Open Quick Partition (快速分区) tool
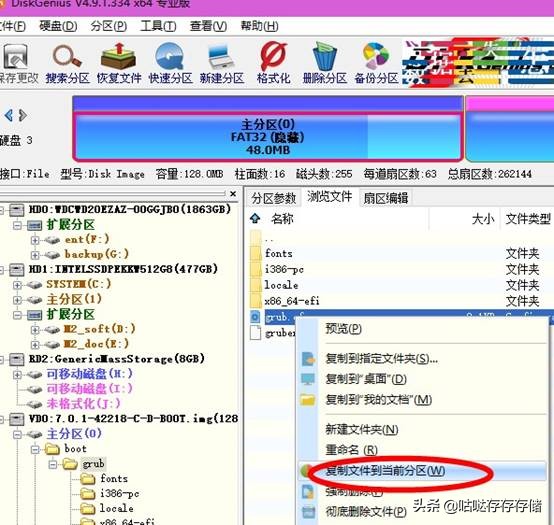Viewport: 554px width, 525px height. (x=170, y=56)
